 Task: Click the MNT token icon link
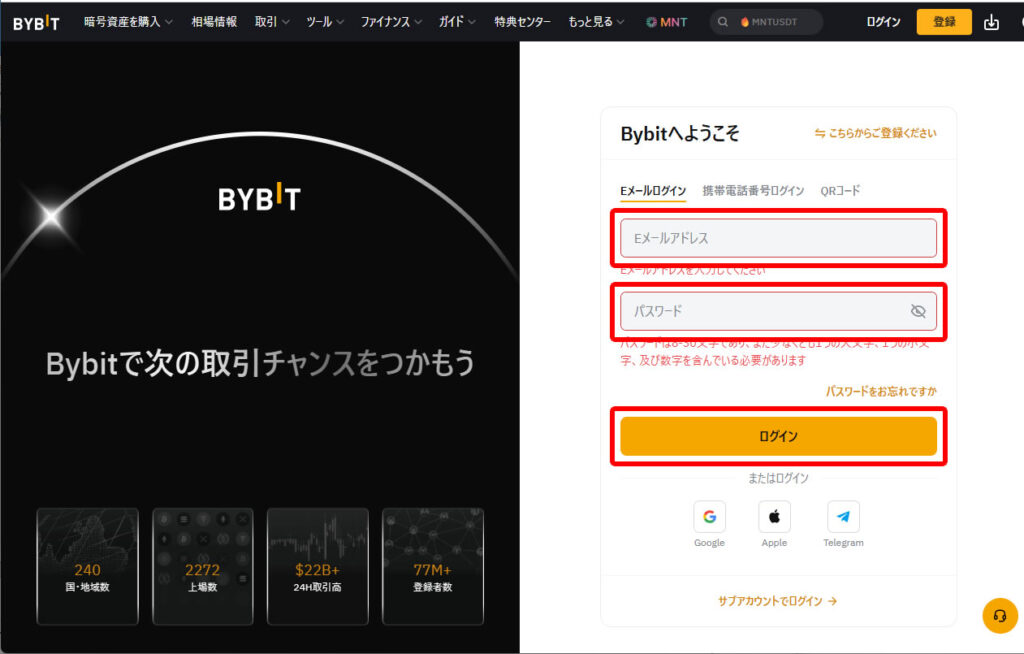[x=666, y=22]
